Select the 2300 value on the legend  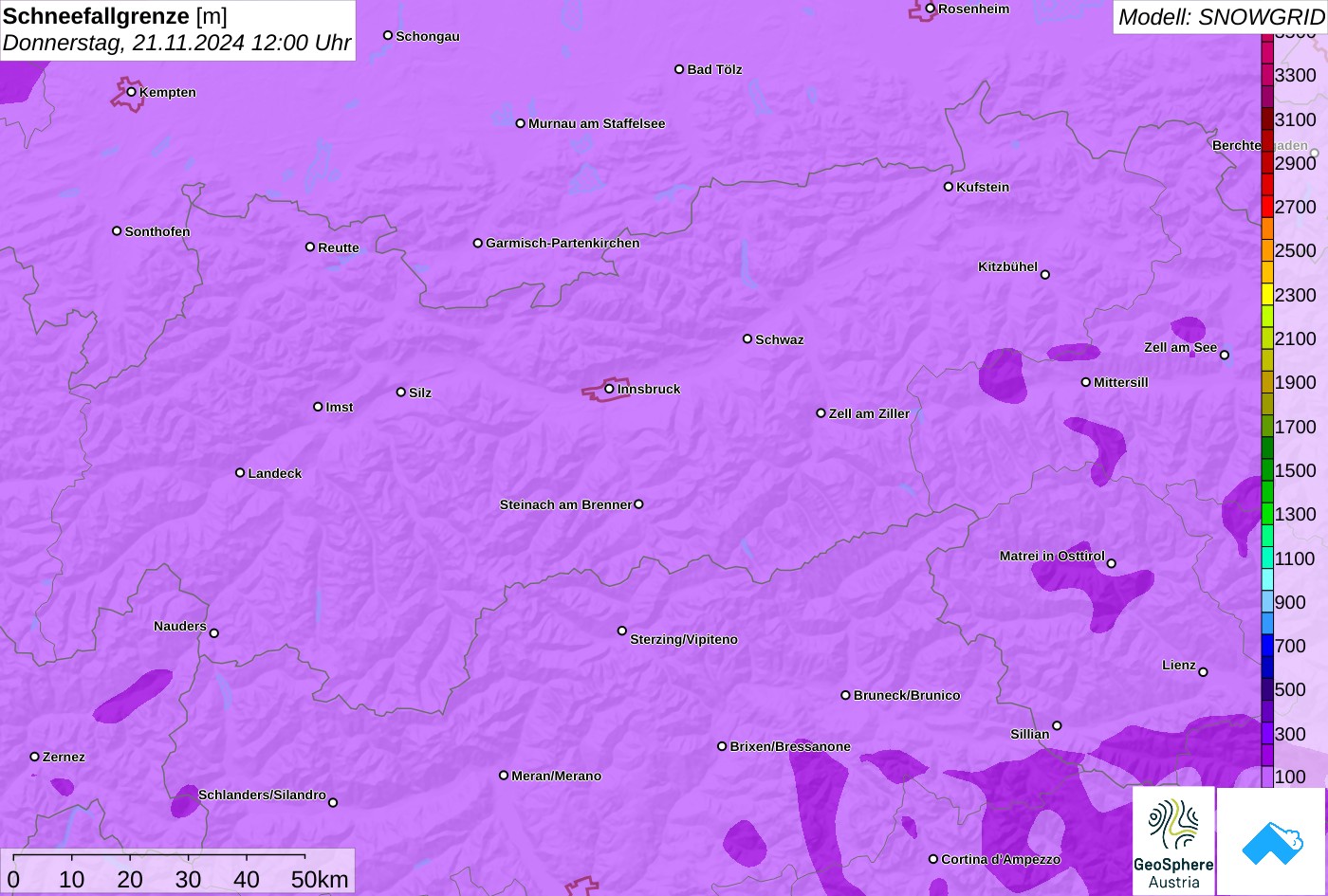1296,295
